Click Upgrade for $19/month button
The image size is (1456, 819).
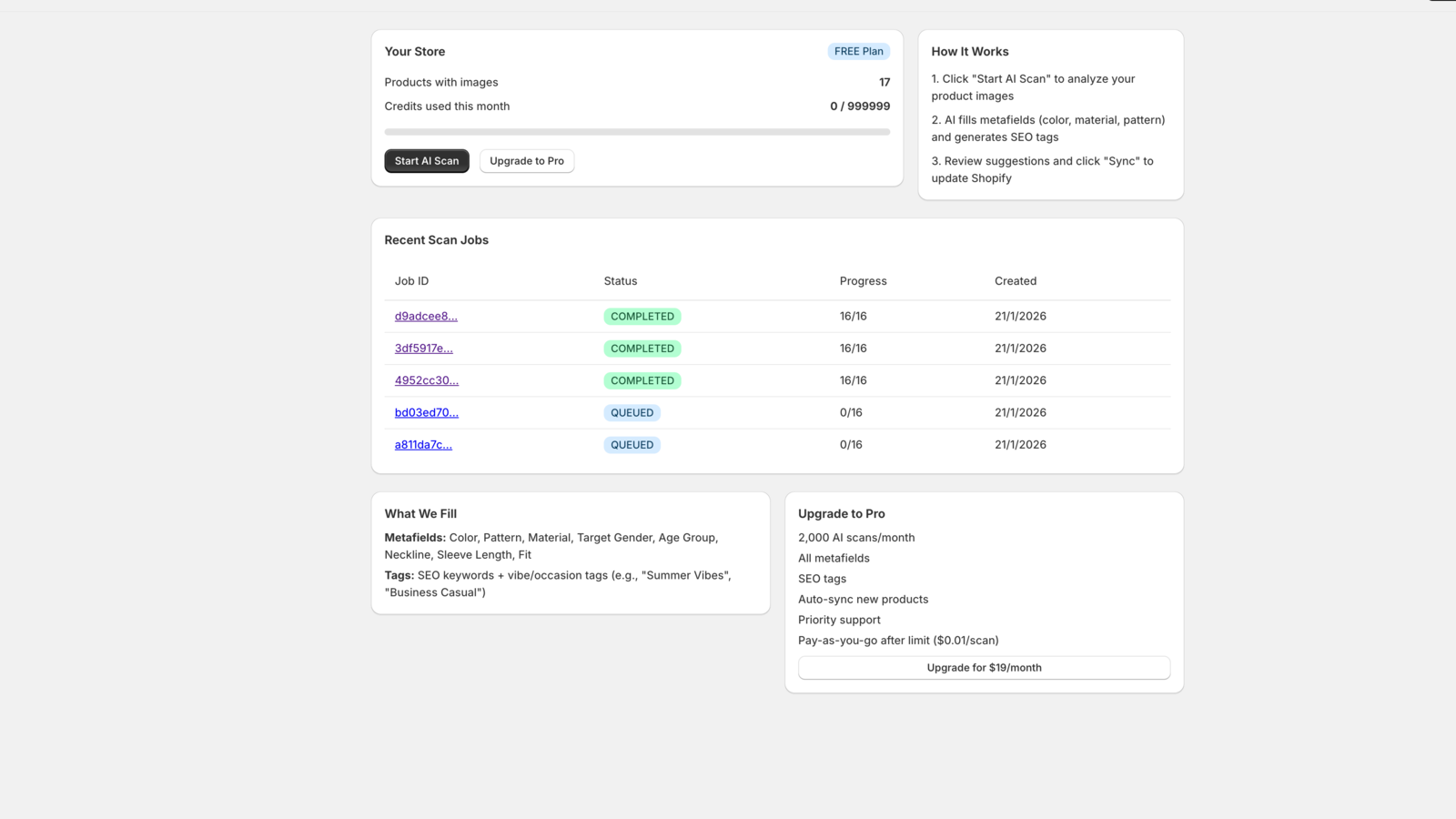[x=984, y=668]
